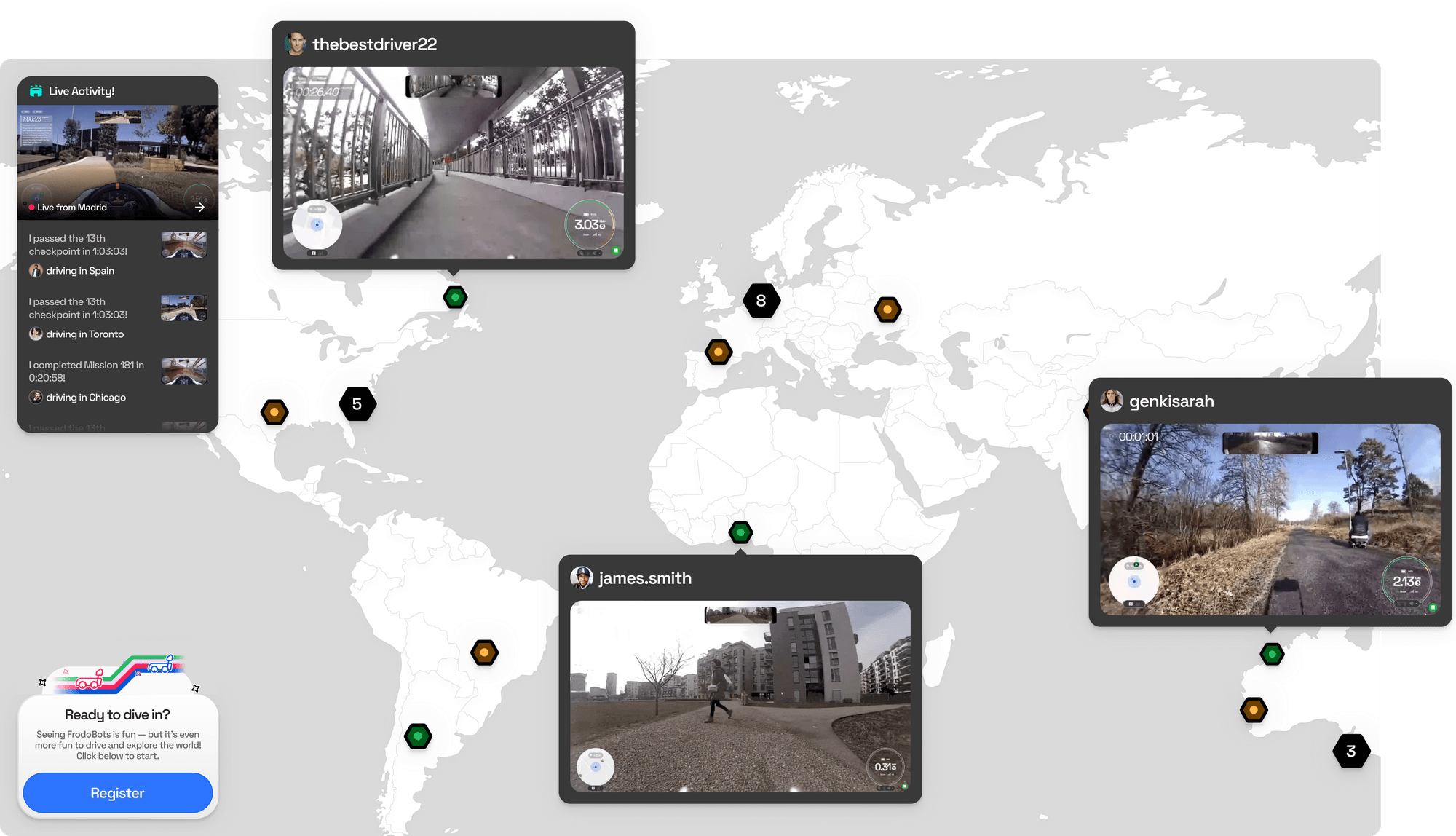This screenshot has width=1456, height=836.
Task: Select the orange marker in Brazil
Action: pyautogui.click(x=484, y=652)
